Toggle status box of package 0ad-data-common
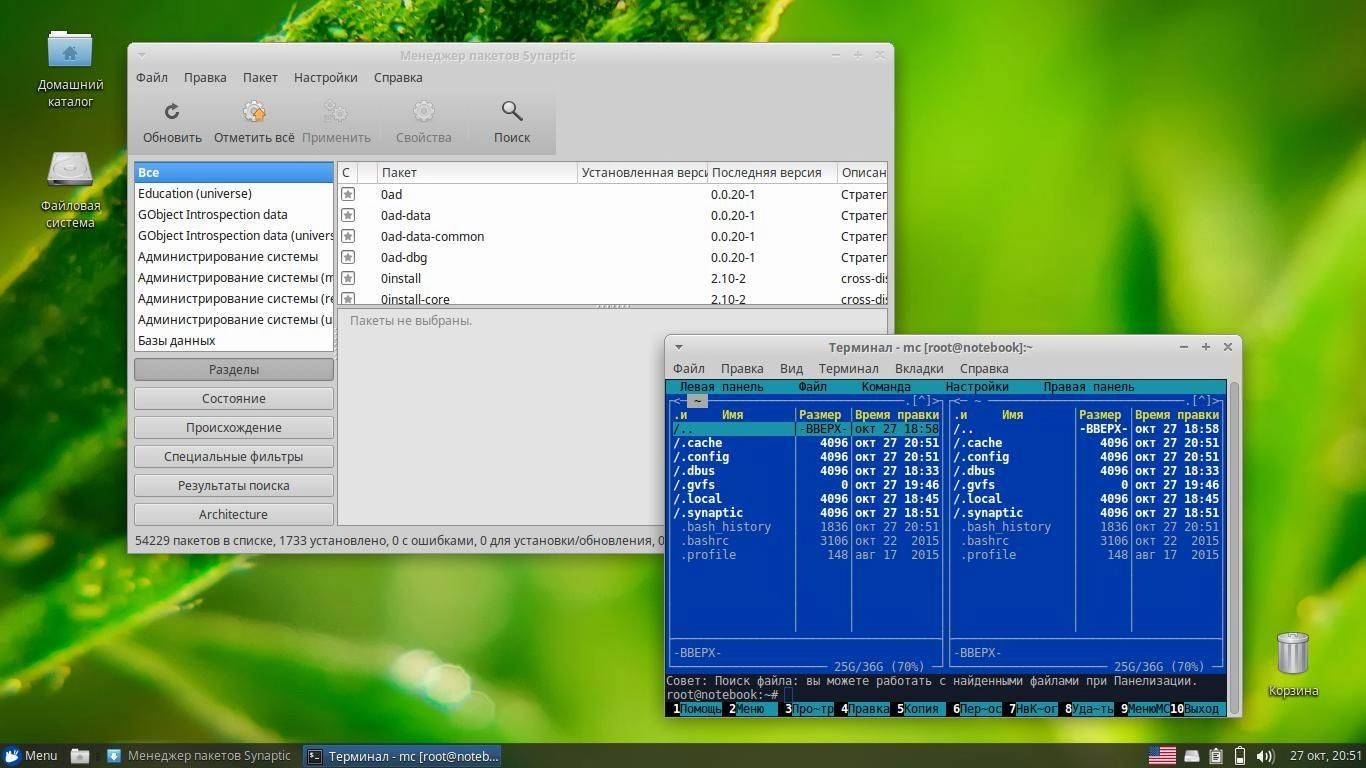Image resolution: width=1366 pixels, height=768 pixels. 348,236
